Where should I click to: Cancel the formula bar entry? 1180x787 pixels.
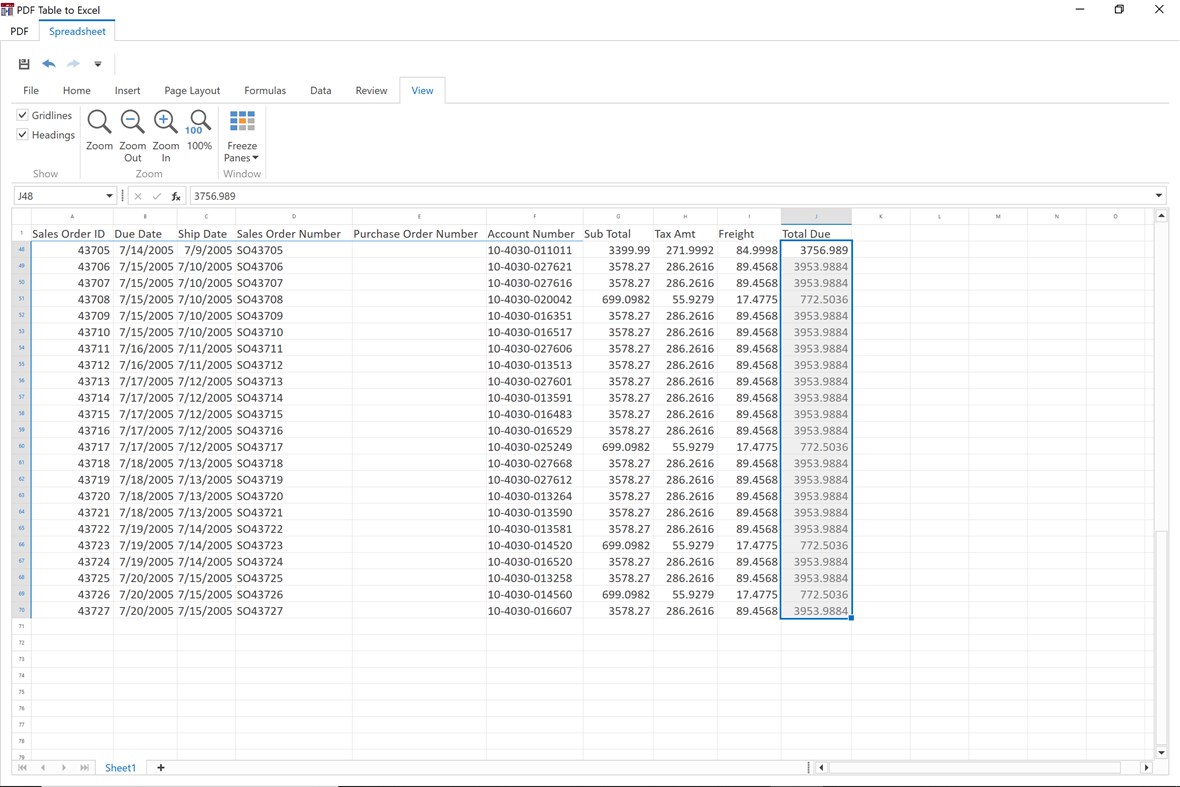click(138, 196)
